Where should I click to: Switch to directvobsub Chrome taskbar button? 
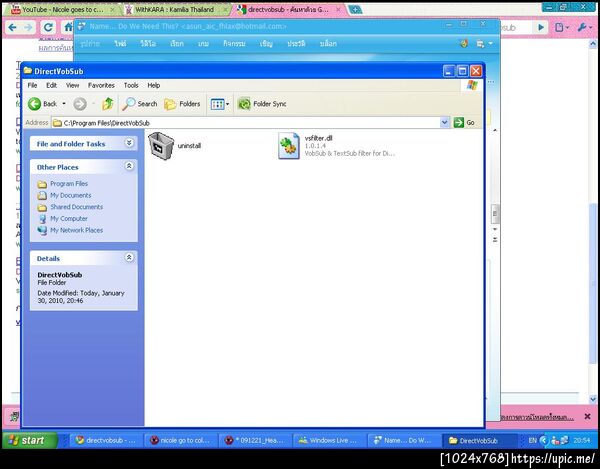106,440
